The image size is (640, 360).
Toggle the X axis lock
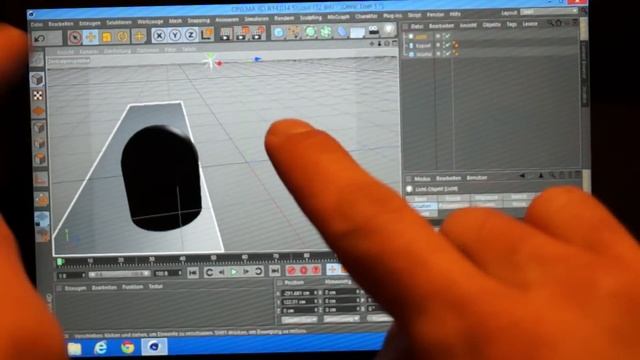[159, 36]
